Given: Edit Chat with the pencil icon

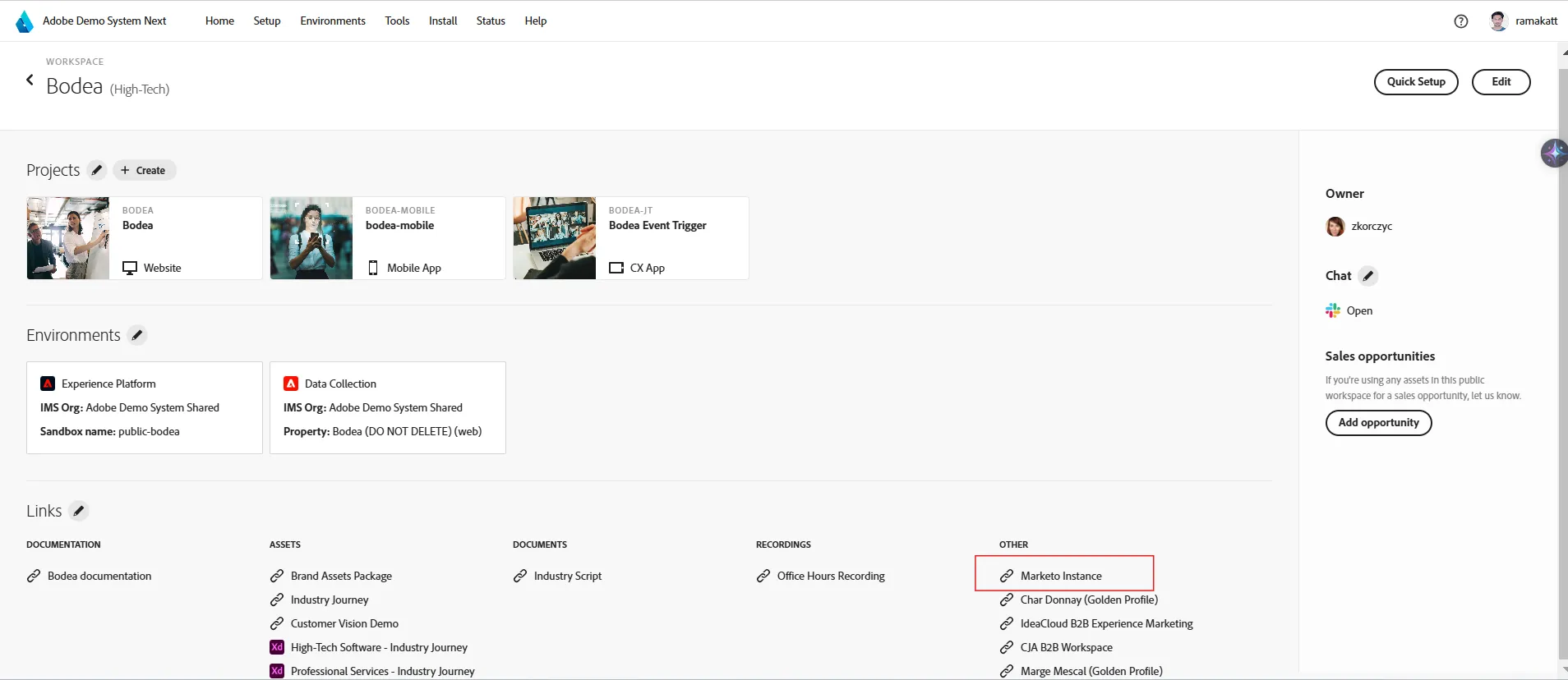Looking at the screenshot, I should point(1368,276).
